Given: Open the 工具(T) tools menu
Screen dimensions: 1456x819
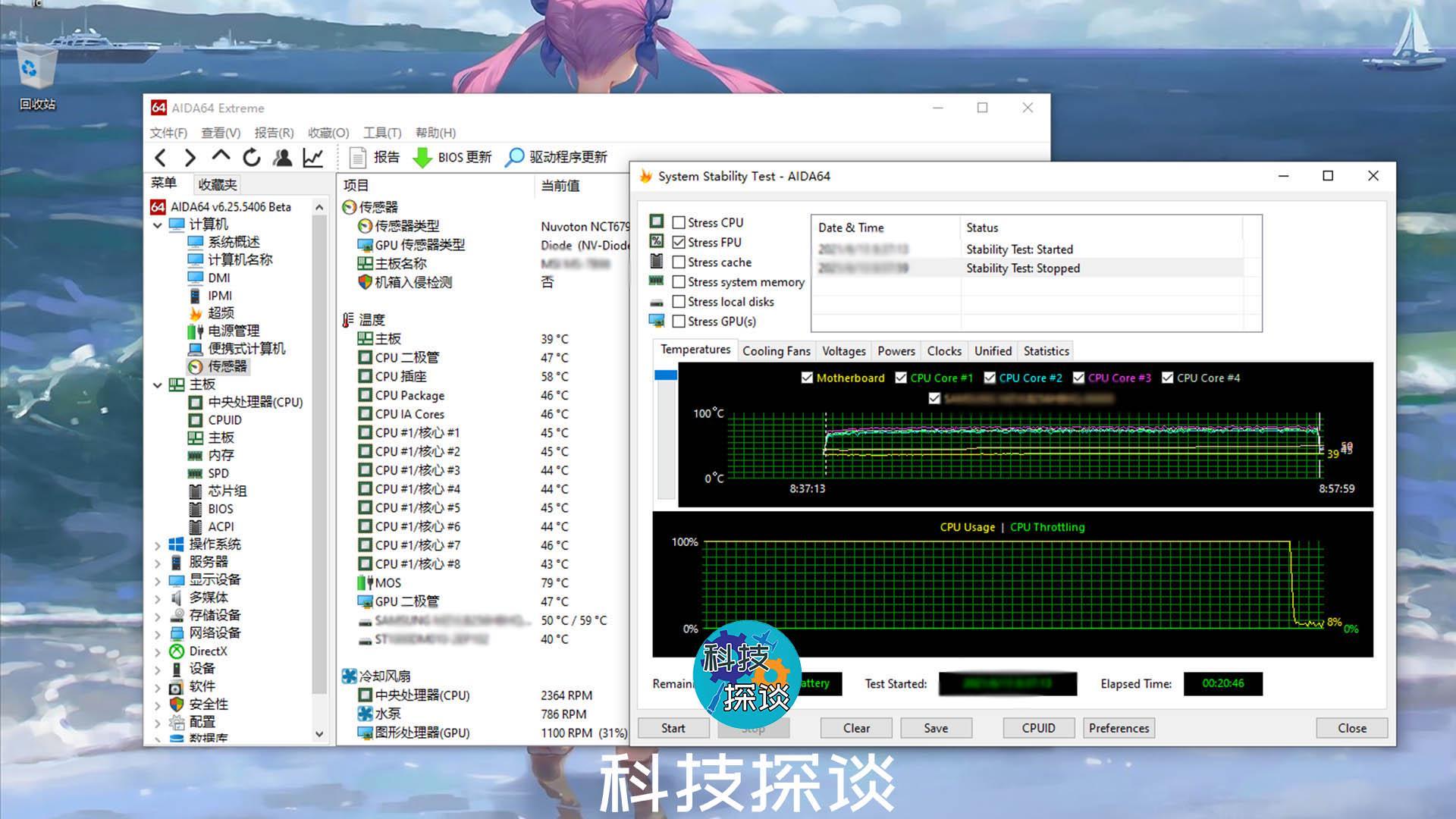Looking at the screenshot, I should 382,133.
